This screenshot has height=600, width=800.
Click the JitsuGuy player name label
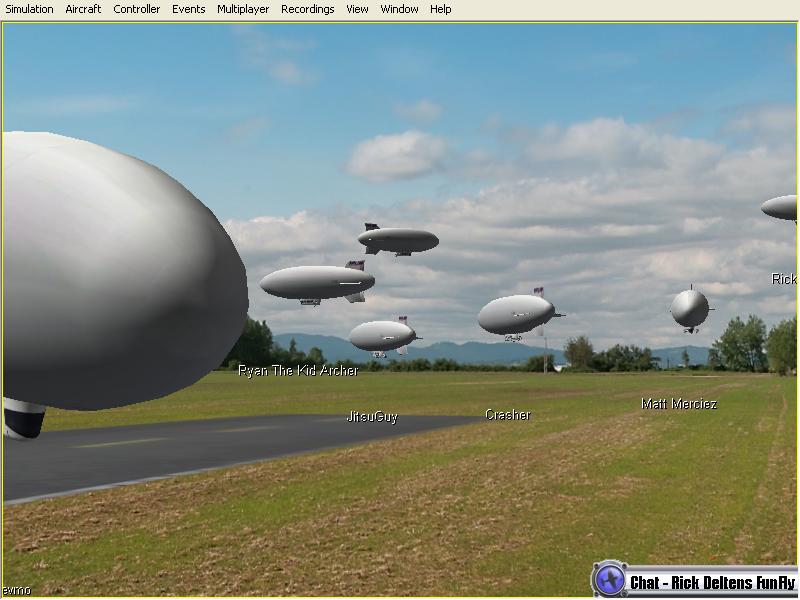pyautogui.click(x=372, y=417)
